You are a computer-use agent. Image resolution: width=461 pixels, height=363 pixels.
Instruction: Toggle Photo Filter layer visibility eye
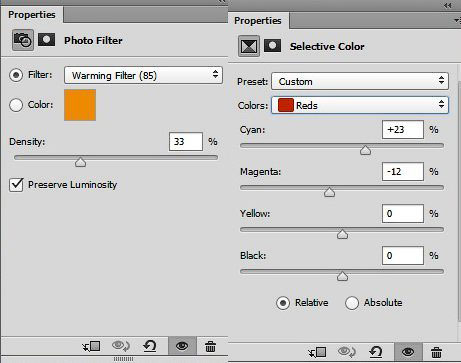[x=182, y=346]
